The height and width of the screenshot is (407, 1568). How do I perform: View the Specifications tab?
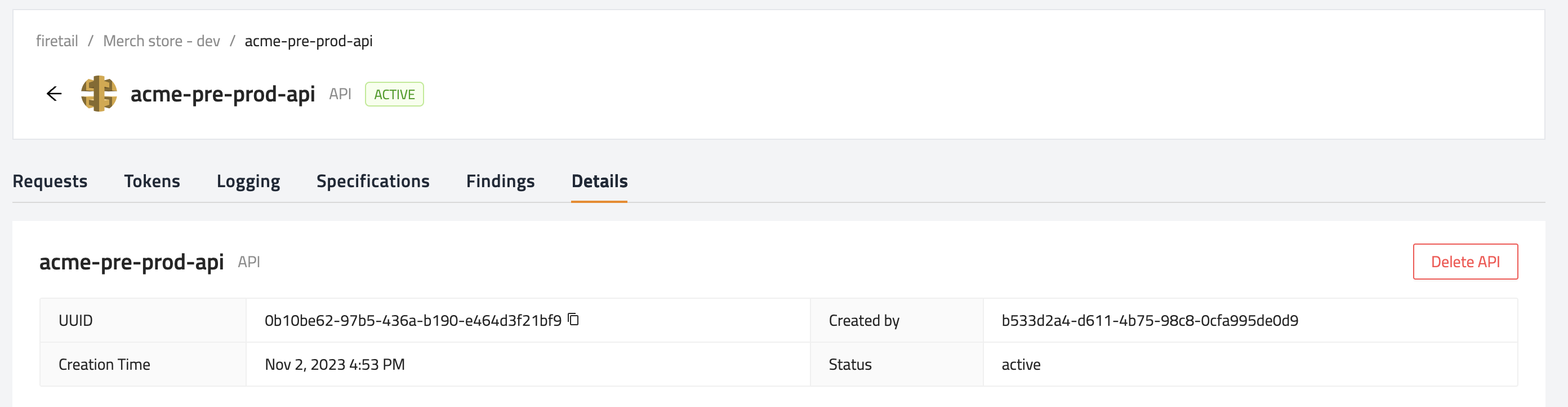[x=373, y=181]
